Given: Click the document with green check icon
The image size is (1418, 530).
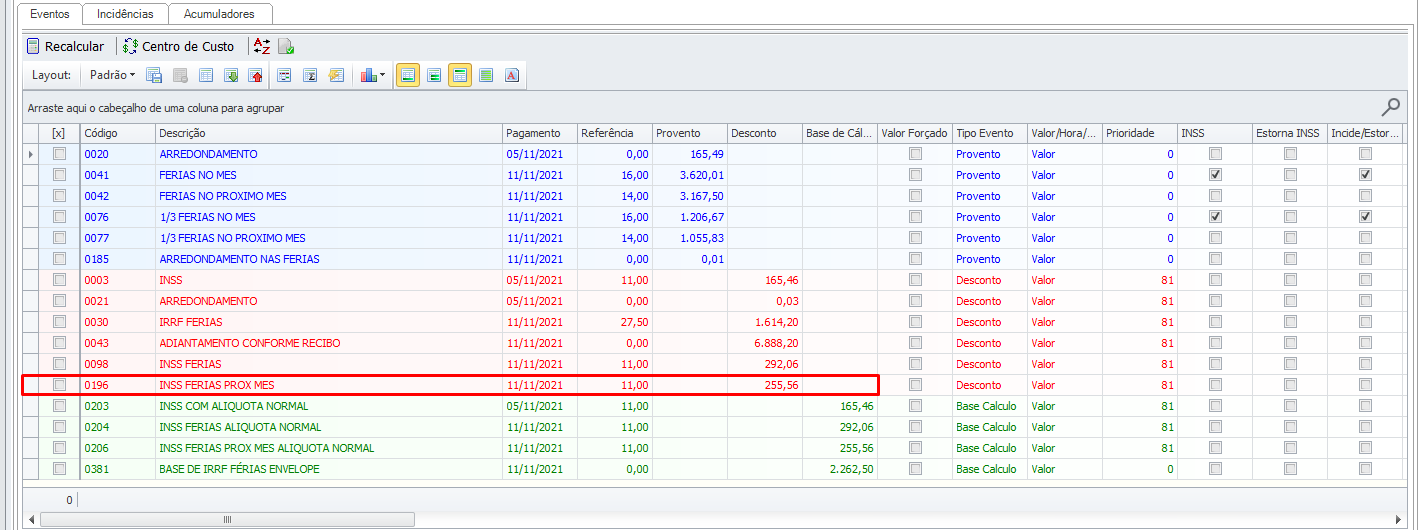Looking at the screenshot, I should pos(286,46).
